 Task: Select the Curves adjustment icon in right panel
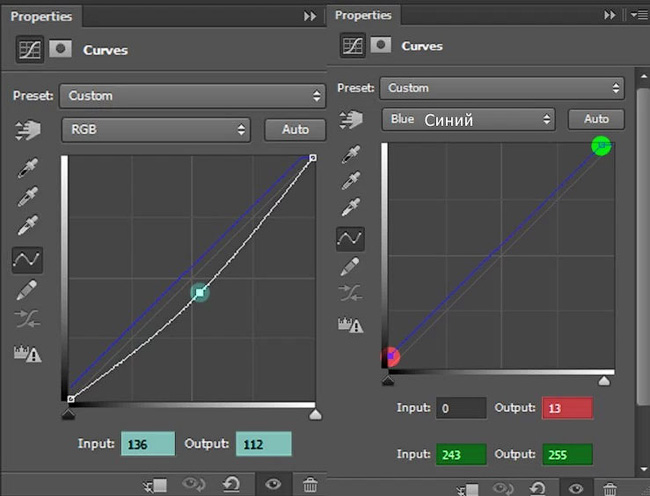click(x=353, y=45)
